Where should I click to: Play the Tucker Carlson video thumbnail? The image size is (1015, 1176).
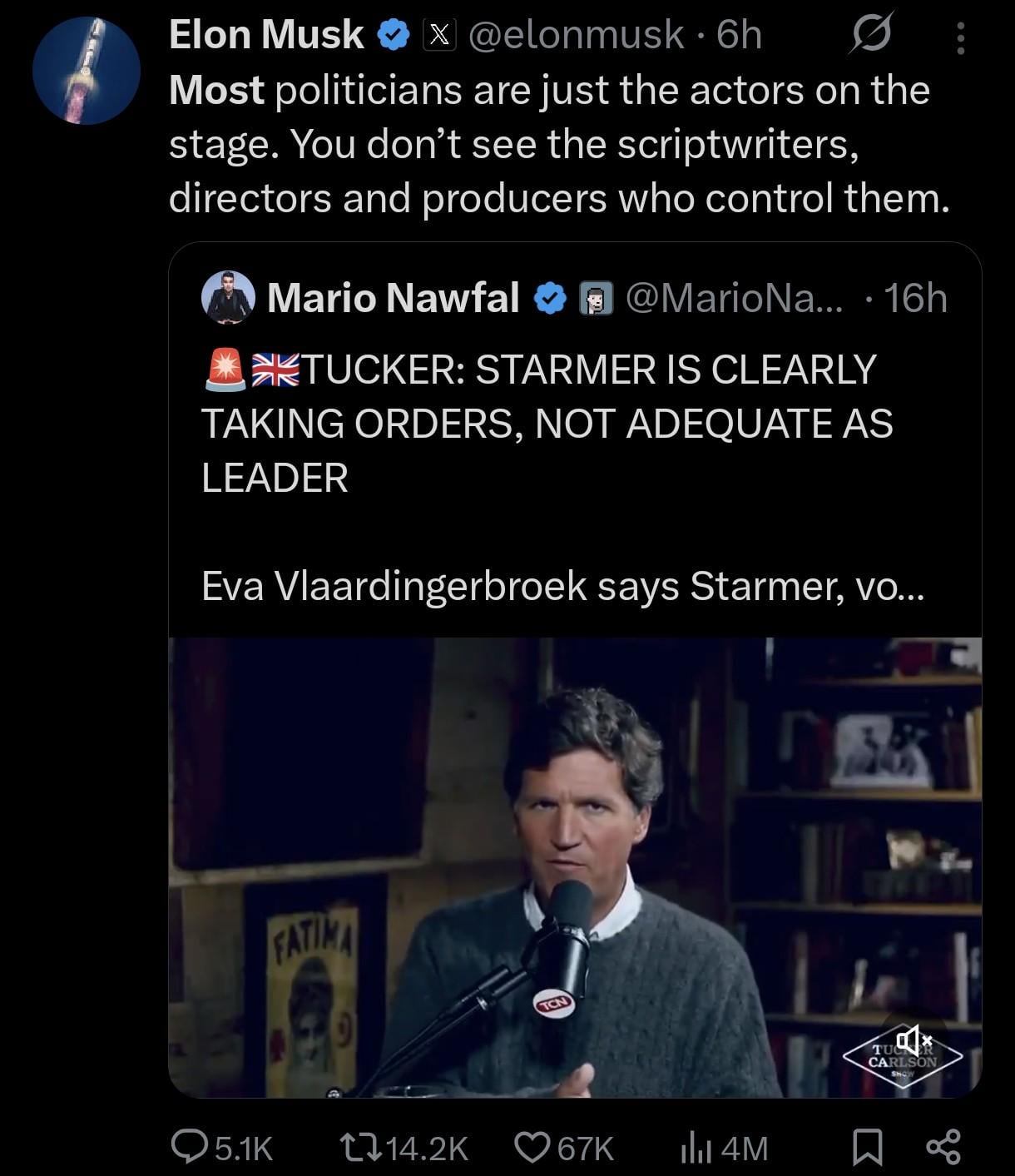574,866
